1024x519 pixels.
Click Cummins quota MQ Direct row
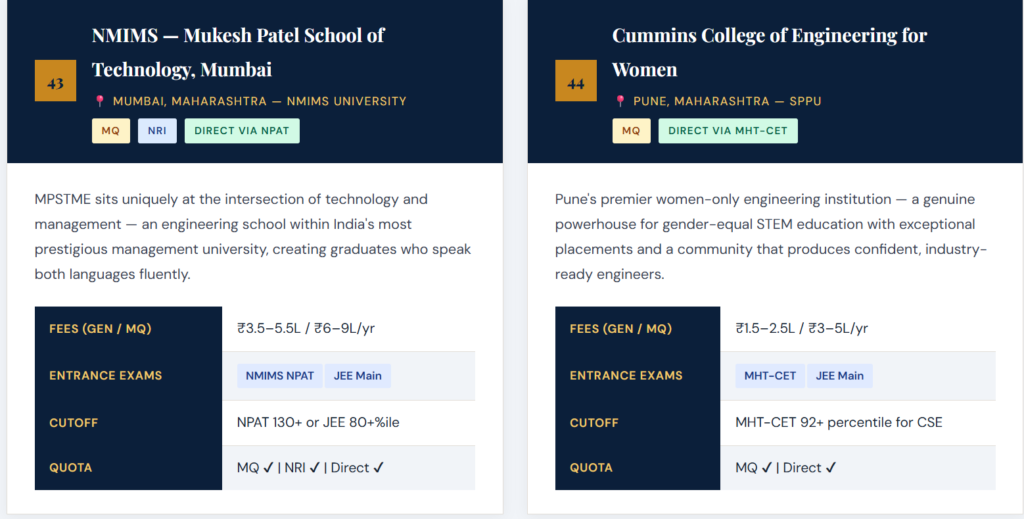coord(786,467)
